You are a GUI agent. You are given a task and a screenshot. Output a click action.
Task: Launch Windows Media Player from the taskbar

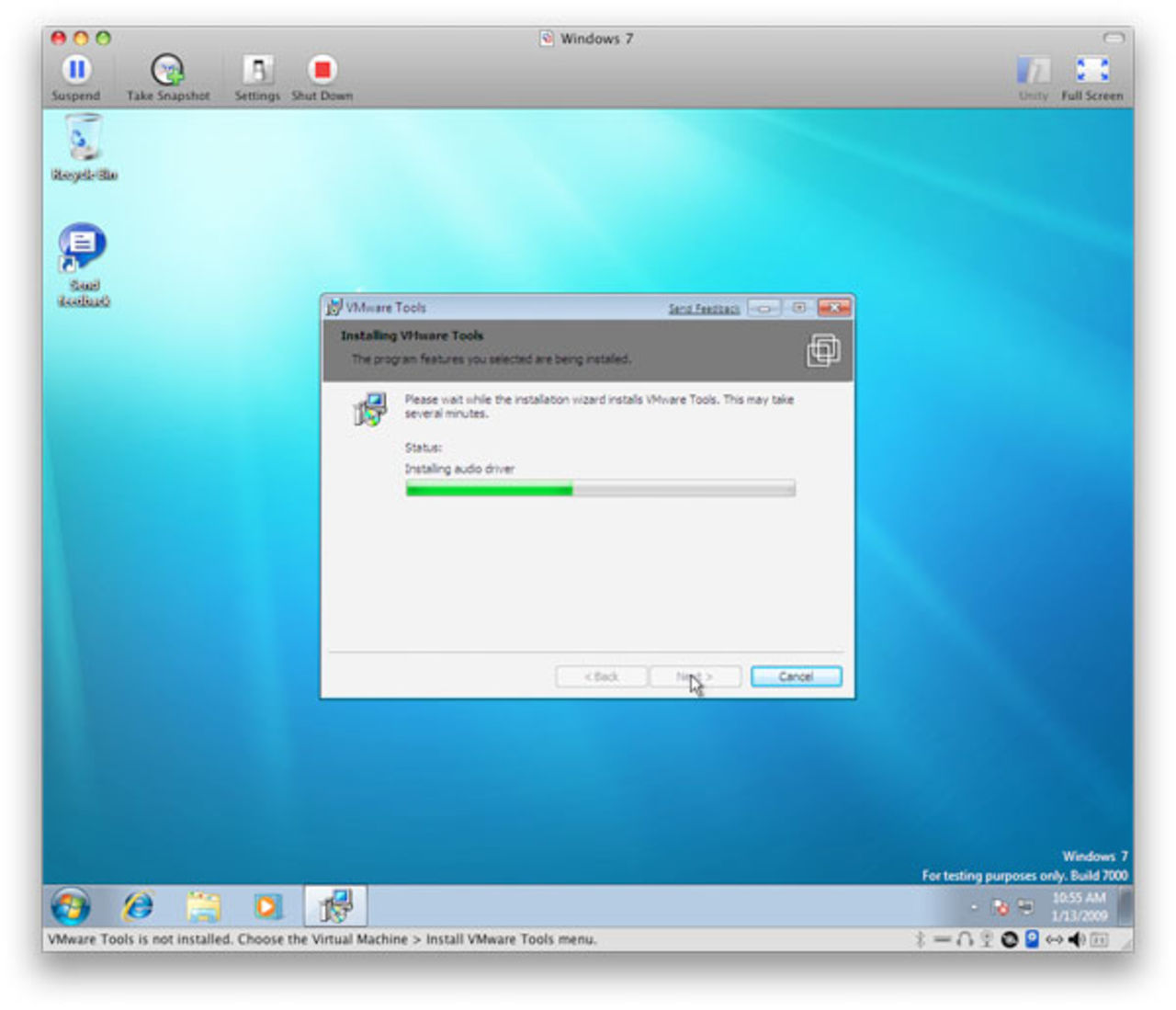pyautogui.click(x=266, y=906)
